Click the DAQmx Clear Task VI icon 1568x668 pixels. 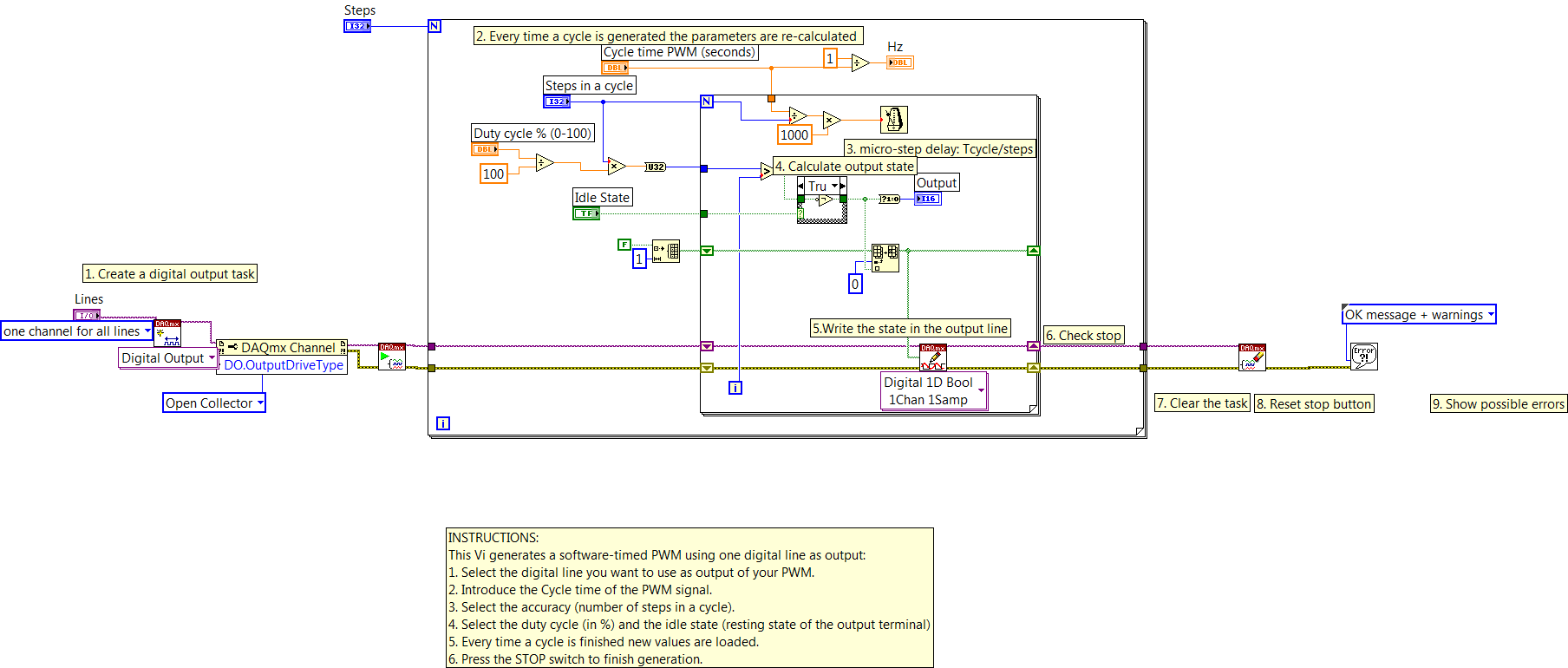click(x=1252, y=357)
